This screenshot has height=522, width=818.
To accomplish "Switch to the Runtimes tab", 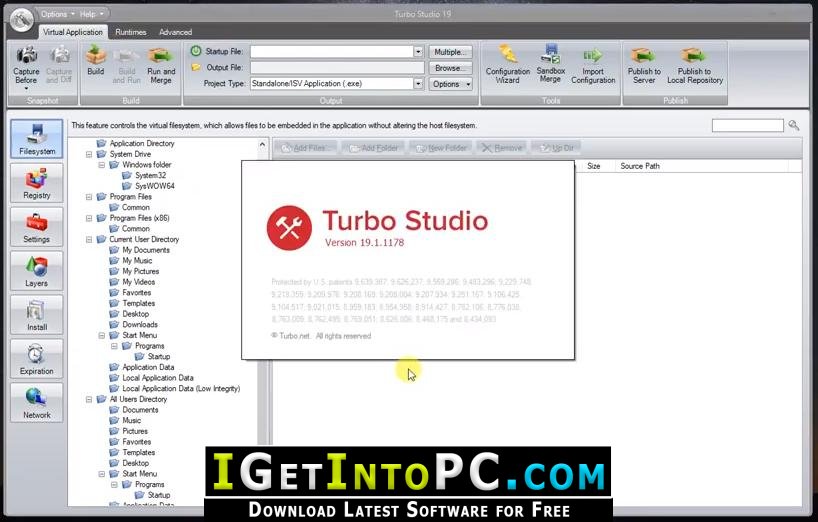I will pos(130,32).
